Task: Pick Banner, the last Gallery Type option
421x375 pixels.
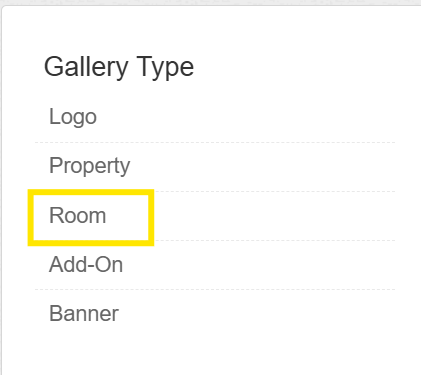Action: (x=84, y=314)
